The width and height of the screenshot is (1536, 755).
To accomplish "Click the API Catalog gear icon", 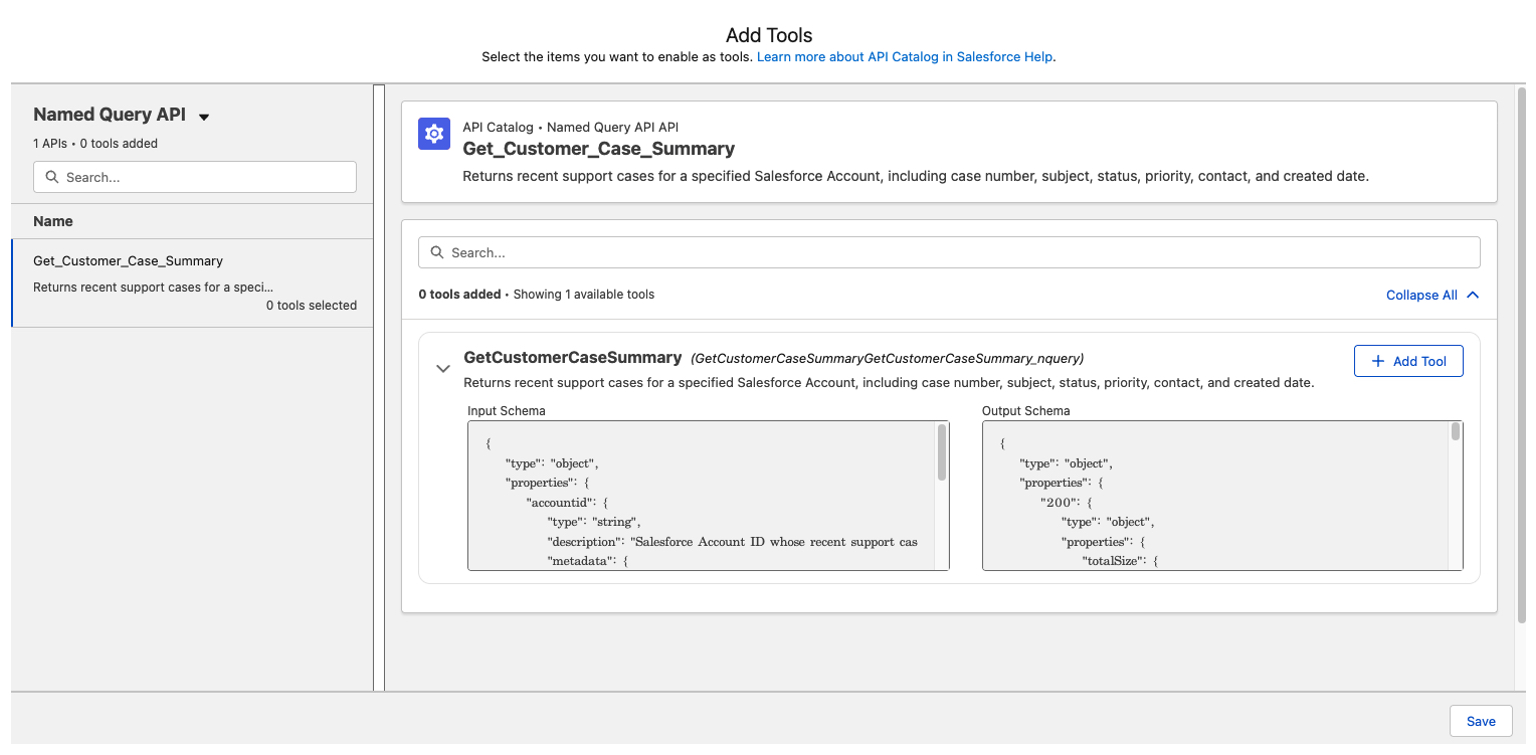I will (434, 134).
